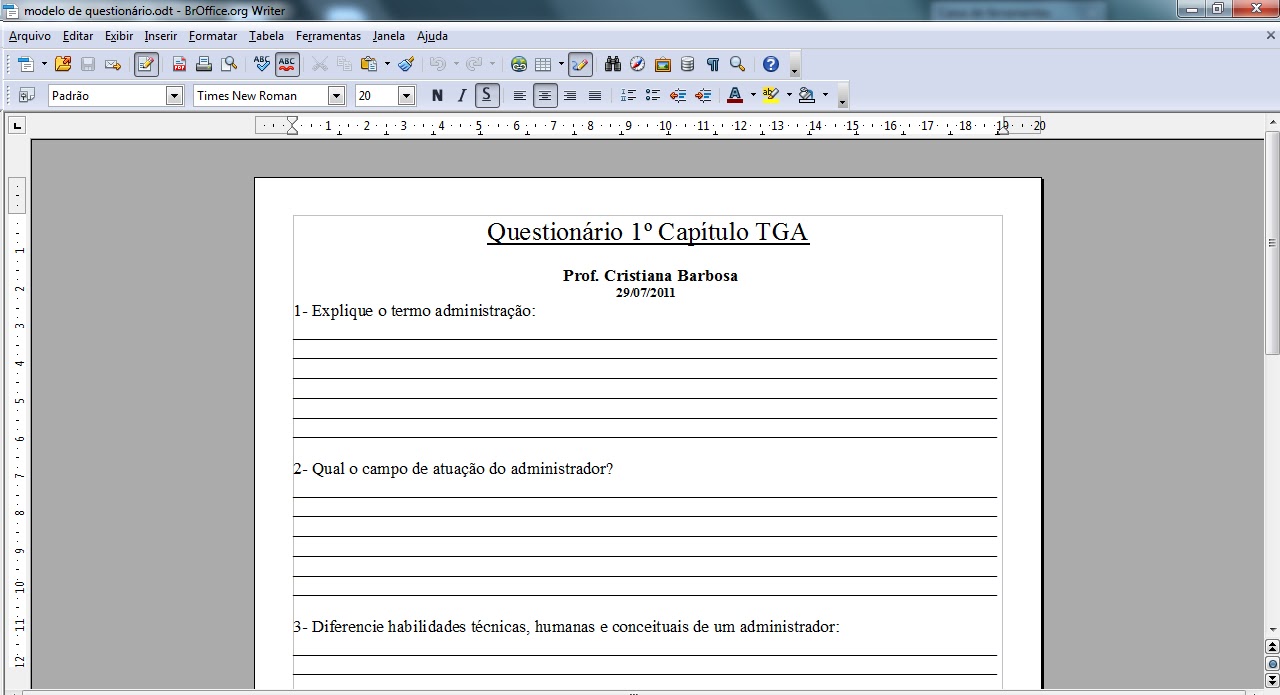Image resolution: width=1280 pixels, height=695 pixels.
Task: Open the Navigator
Action: point(636,63)
